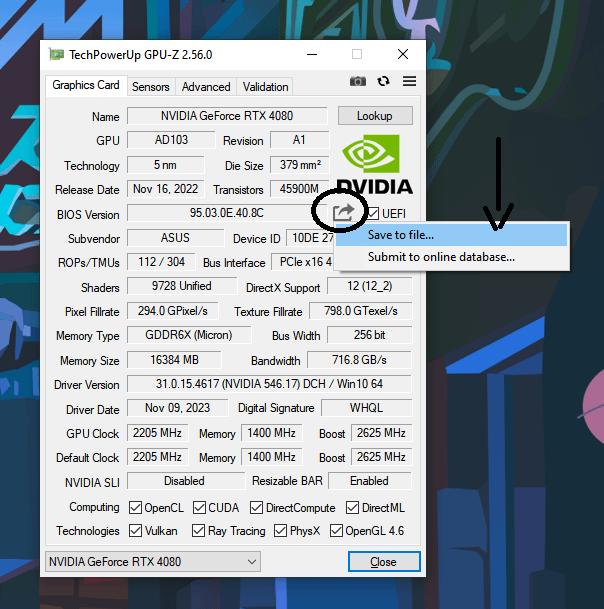
Task: Switch to the Sensors tab
Action: pyautogui.click(x=151, y=87)
